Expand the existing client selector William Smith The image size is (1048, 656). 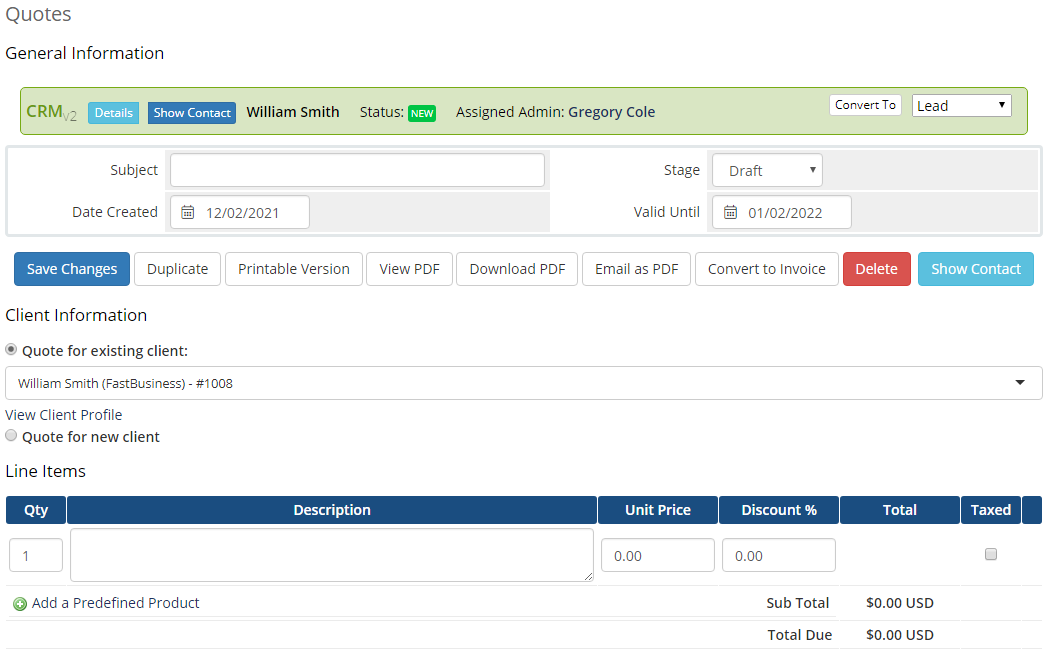point(523,383)
